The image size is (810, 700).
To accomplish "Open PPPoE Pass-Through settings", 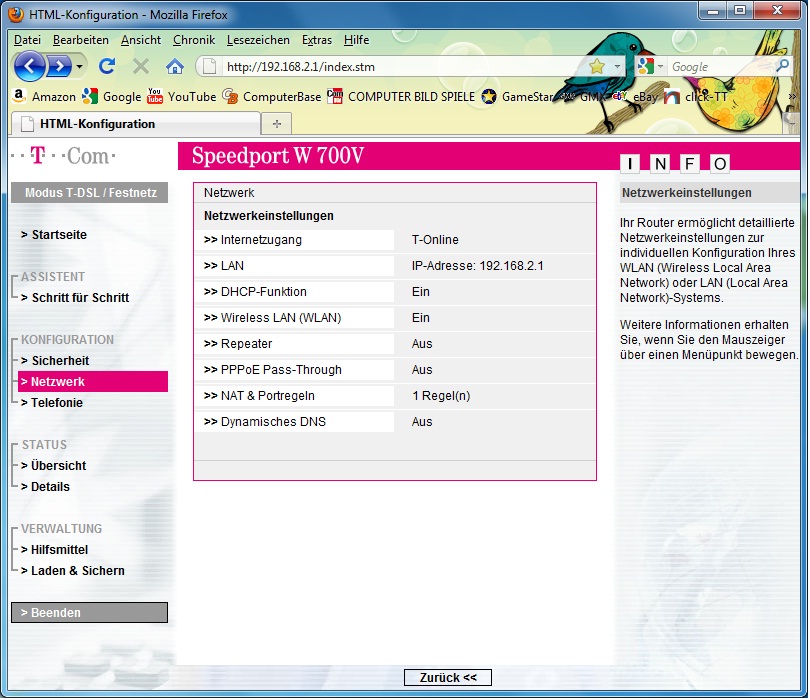I will click(x=294, y=370).
